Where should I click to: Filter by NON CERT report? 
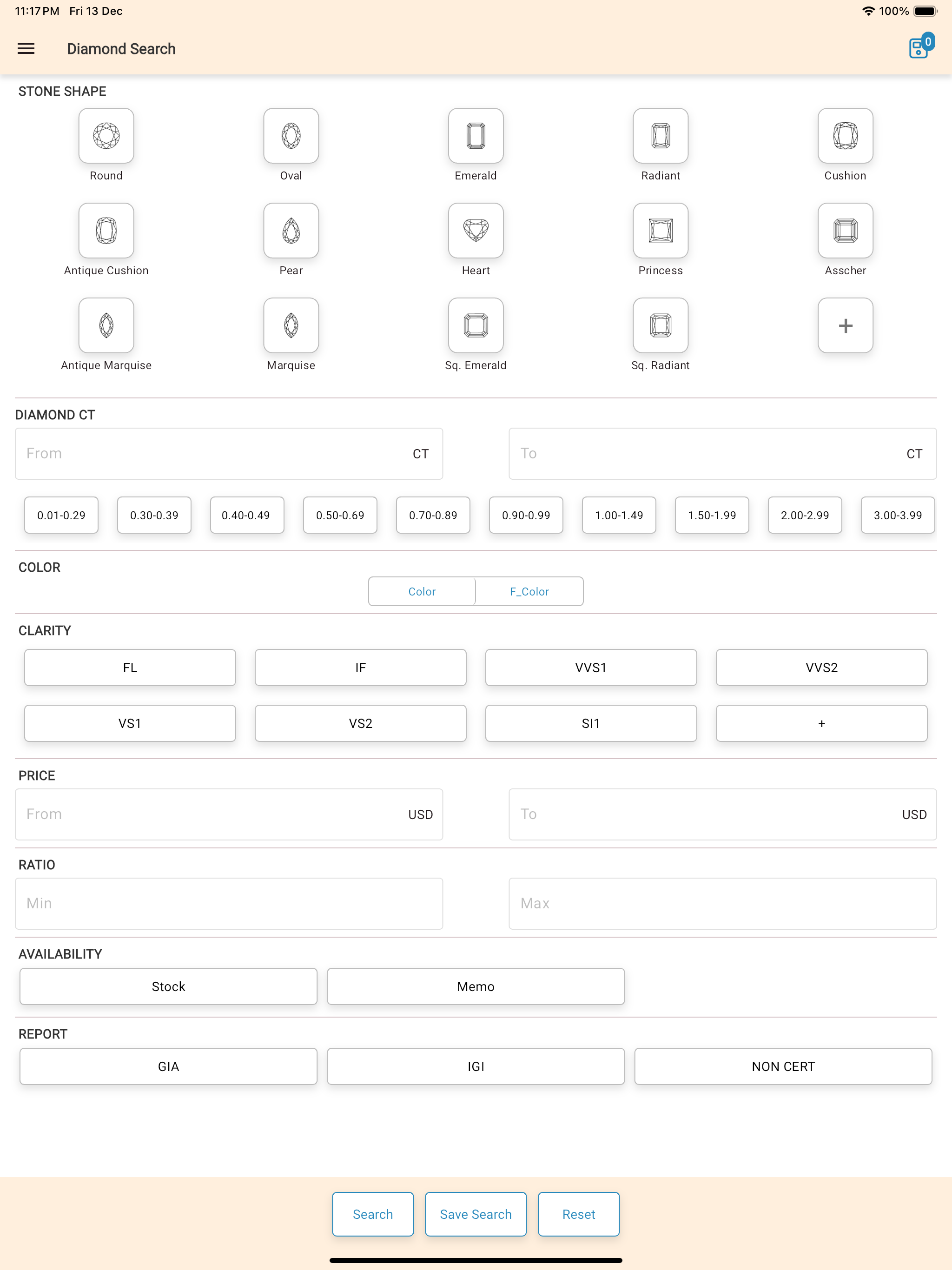click(x=783, y=1066)
